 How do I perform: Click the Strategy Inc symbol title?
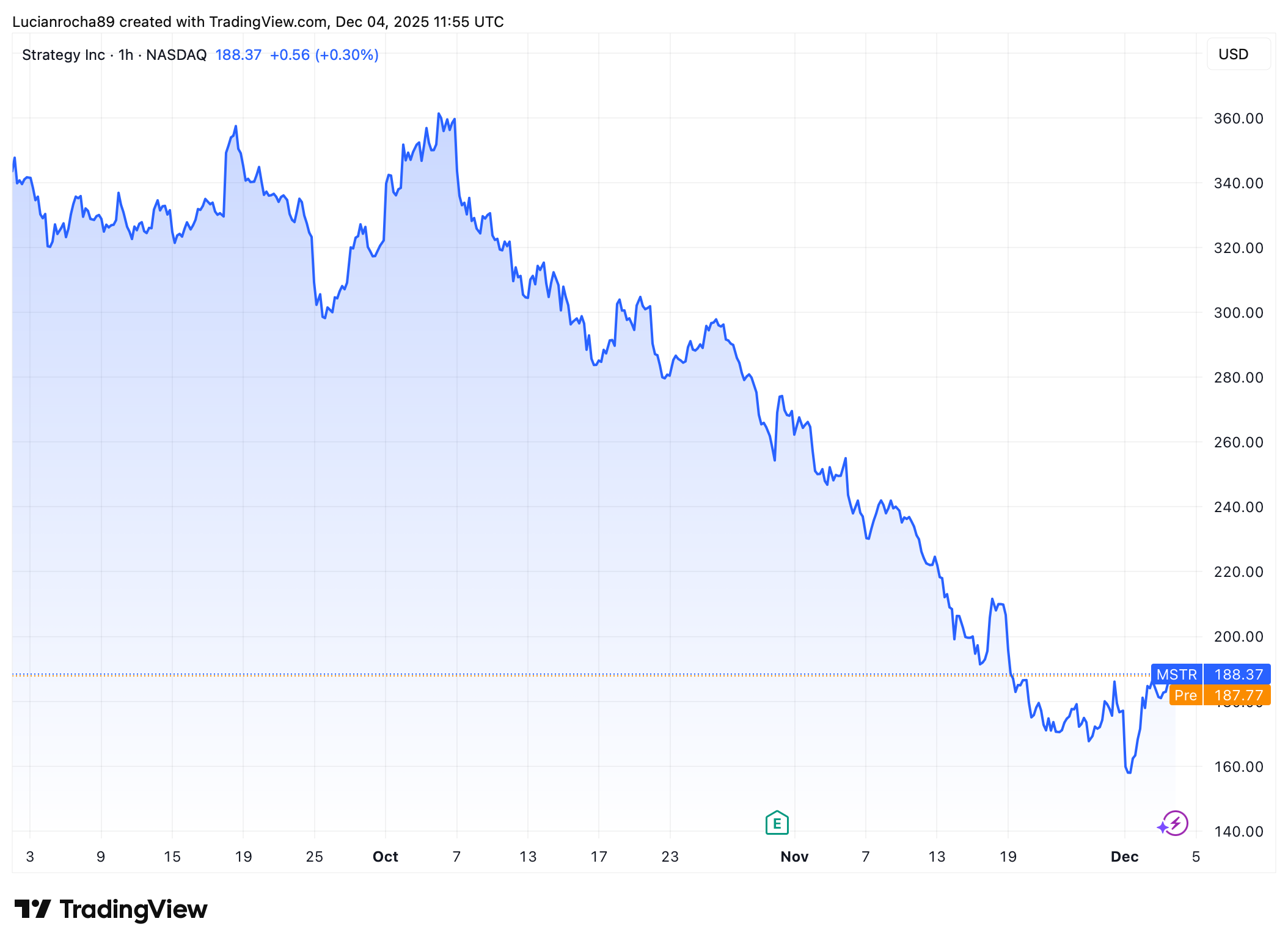point(64,55)
